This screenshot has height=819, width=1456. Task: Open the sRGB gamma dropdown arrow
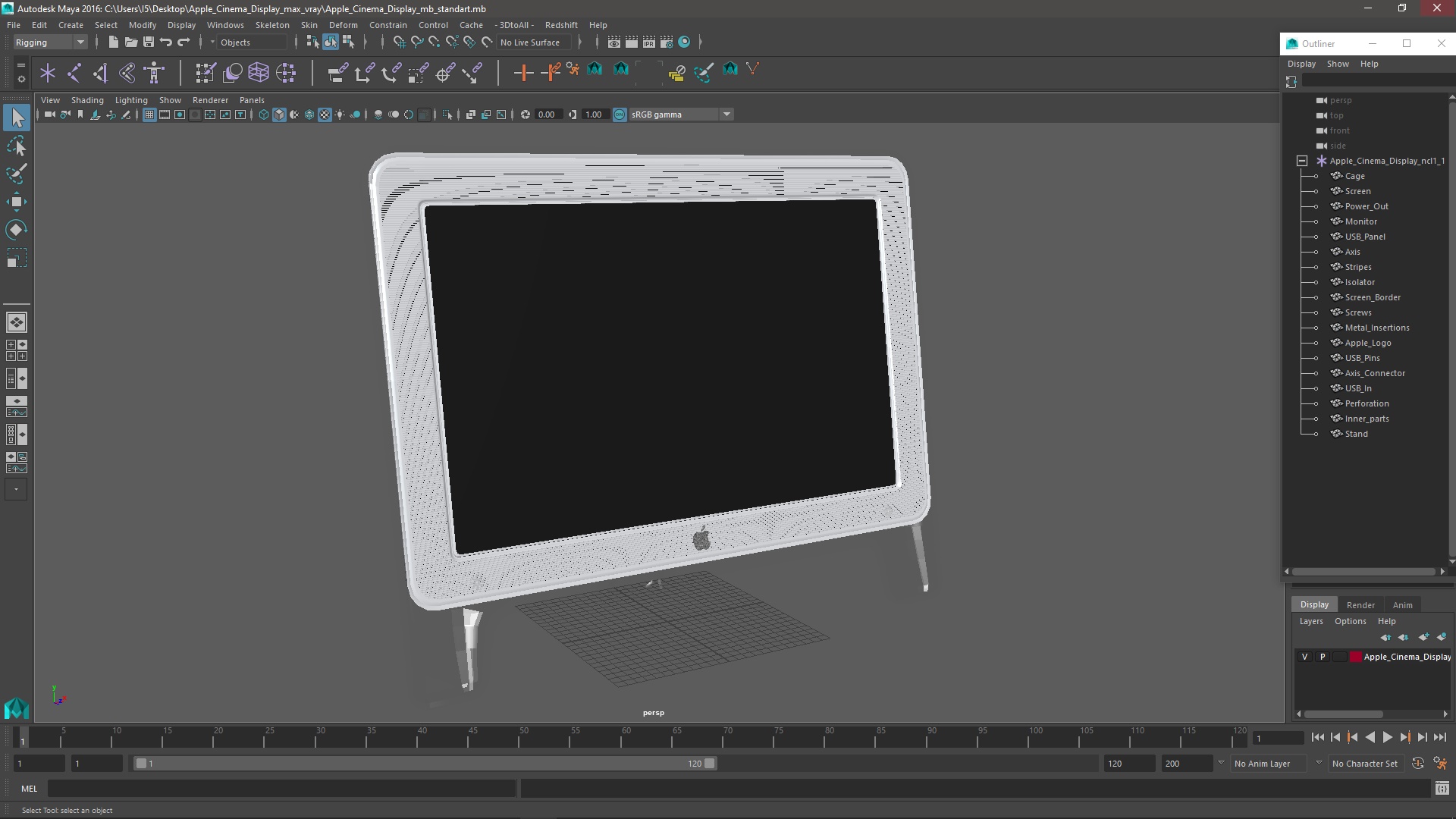point(726,115)
